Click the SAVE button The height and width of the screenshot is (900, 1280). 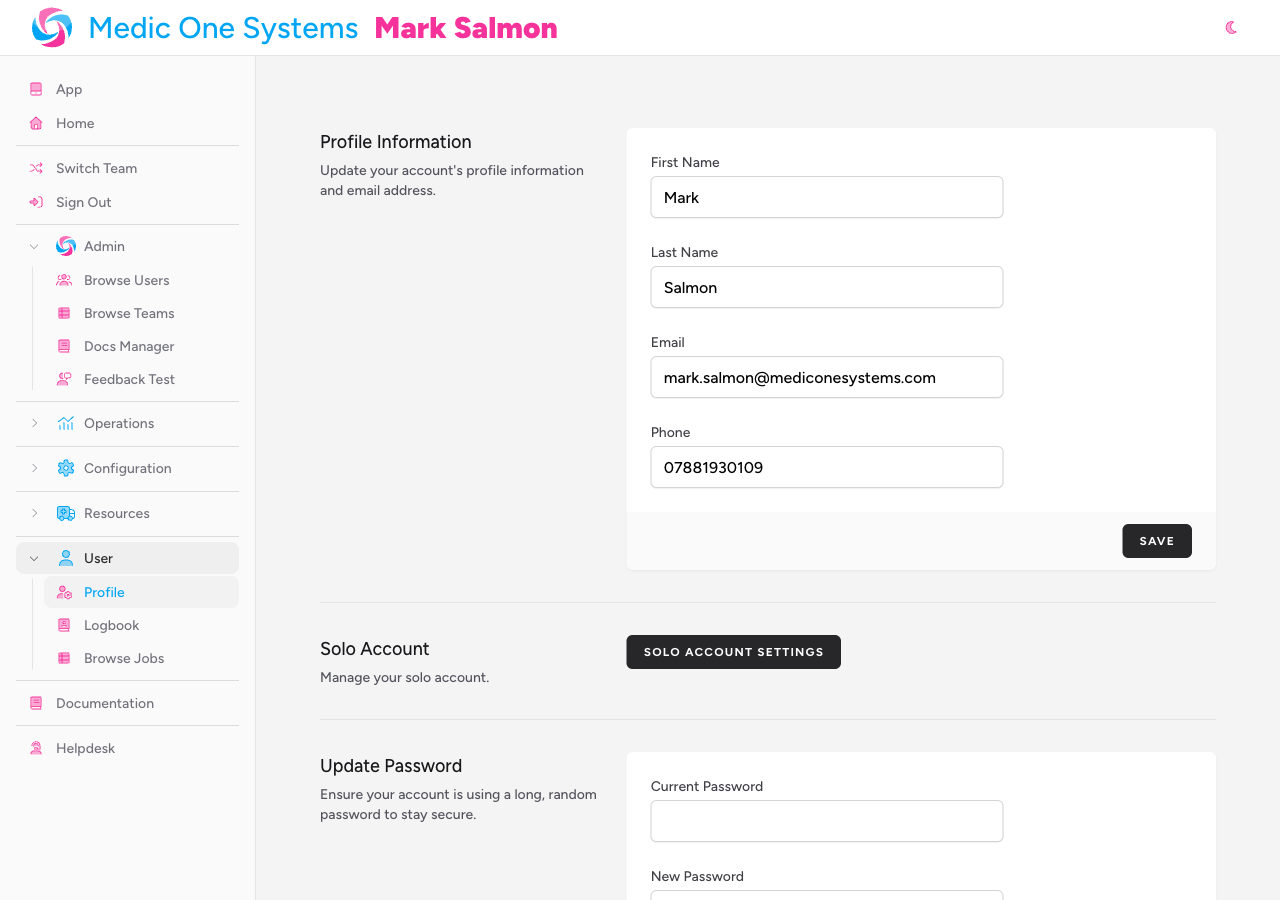click(1156, 540)
